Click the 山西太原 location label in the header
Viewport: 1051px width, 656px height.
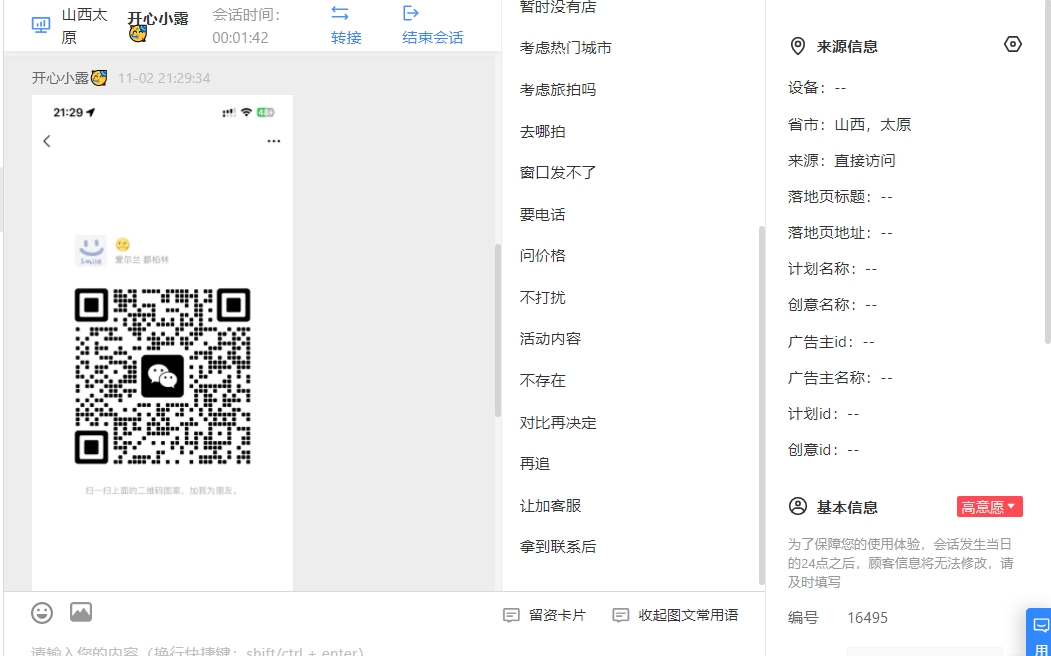[84, 26]
